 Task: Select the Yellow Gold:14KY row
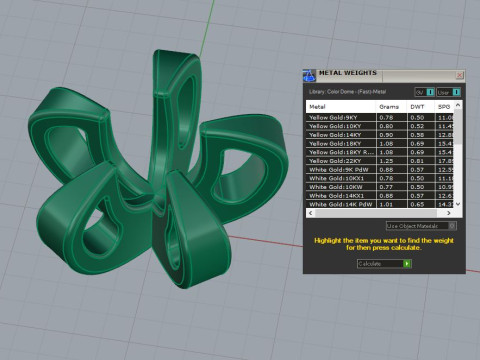[x=380, y=135]
